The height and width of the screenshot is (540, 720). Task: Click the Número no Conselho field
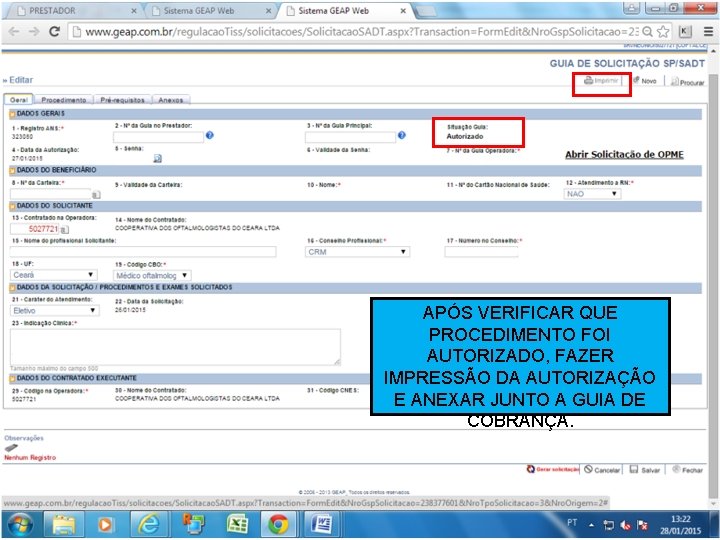481,251
